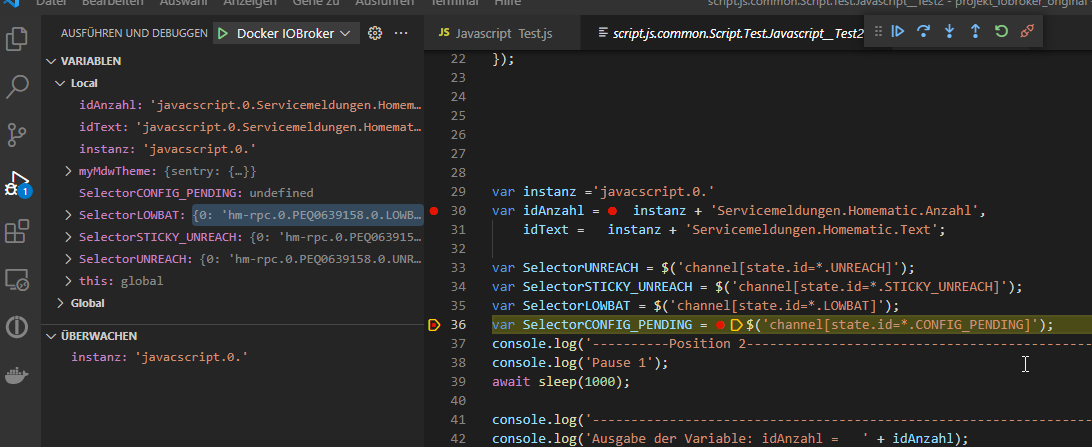Switch to the script.js.common.Script.Test tab
Image resolution: width=1092 pixels, height=447 pixels.
pos(730,33)
